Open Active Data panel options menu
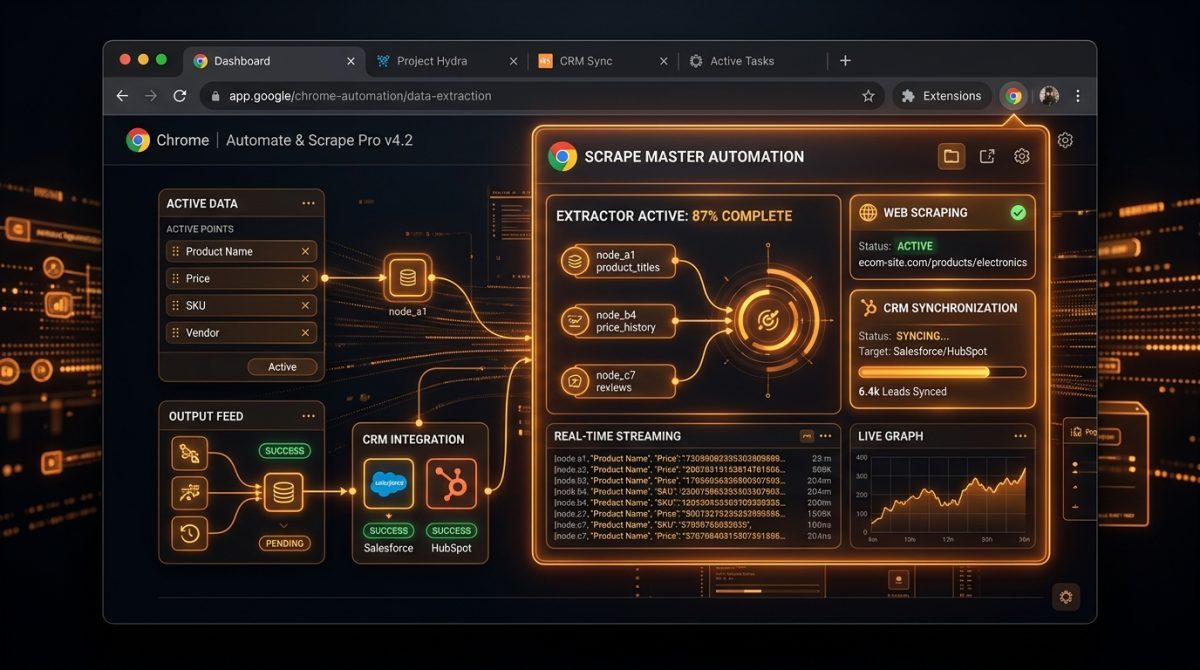The height and width of the screenshot is (670, 1200). [x=308, y=203]
